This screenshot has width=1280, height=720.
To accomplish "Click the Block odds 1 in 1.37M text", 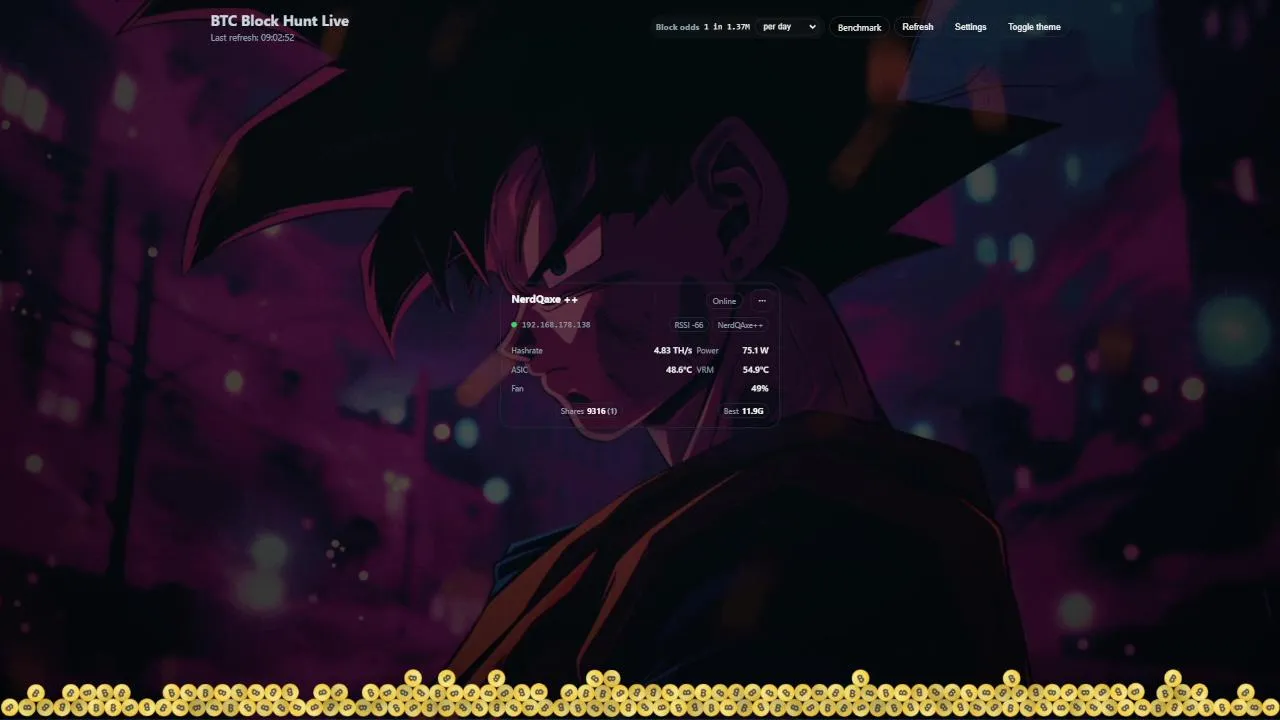I will click(703, 27).
